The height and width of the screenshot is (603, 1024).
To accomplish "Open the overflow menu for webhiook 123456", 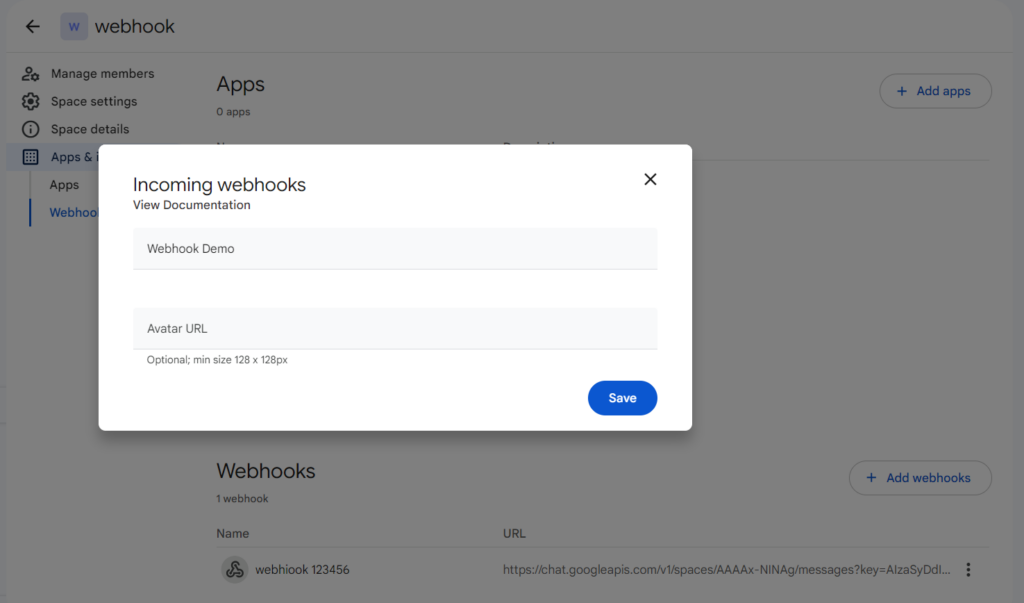I will click(968, 569).
